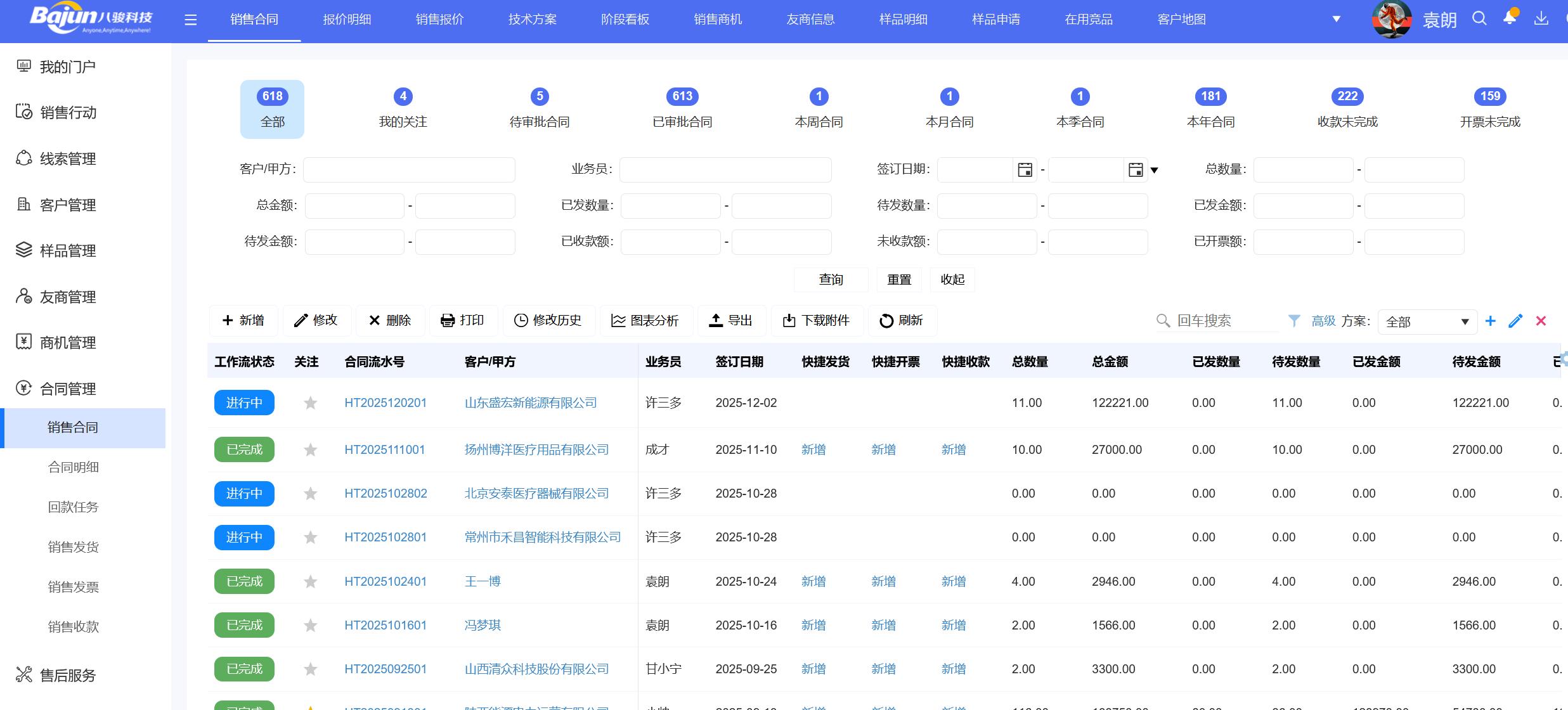The width and height of the screenshot is (1568, 710).
Task: Click the 客户/甲方 input field
Action: [409, 170]
